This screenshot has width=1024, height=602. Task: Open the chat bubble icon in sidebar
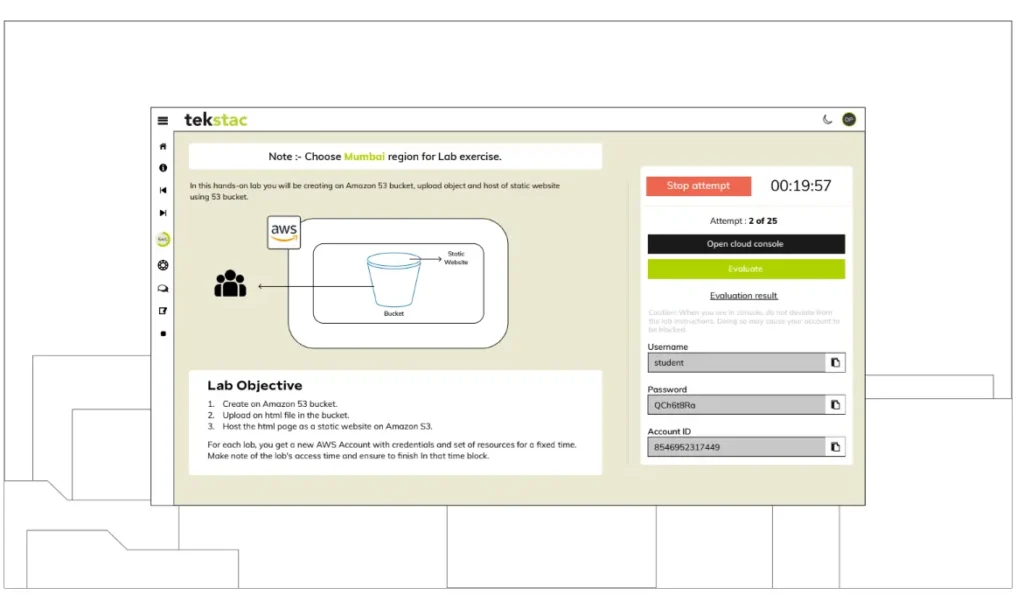tap(163, 288)
